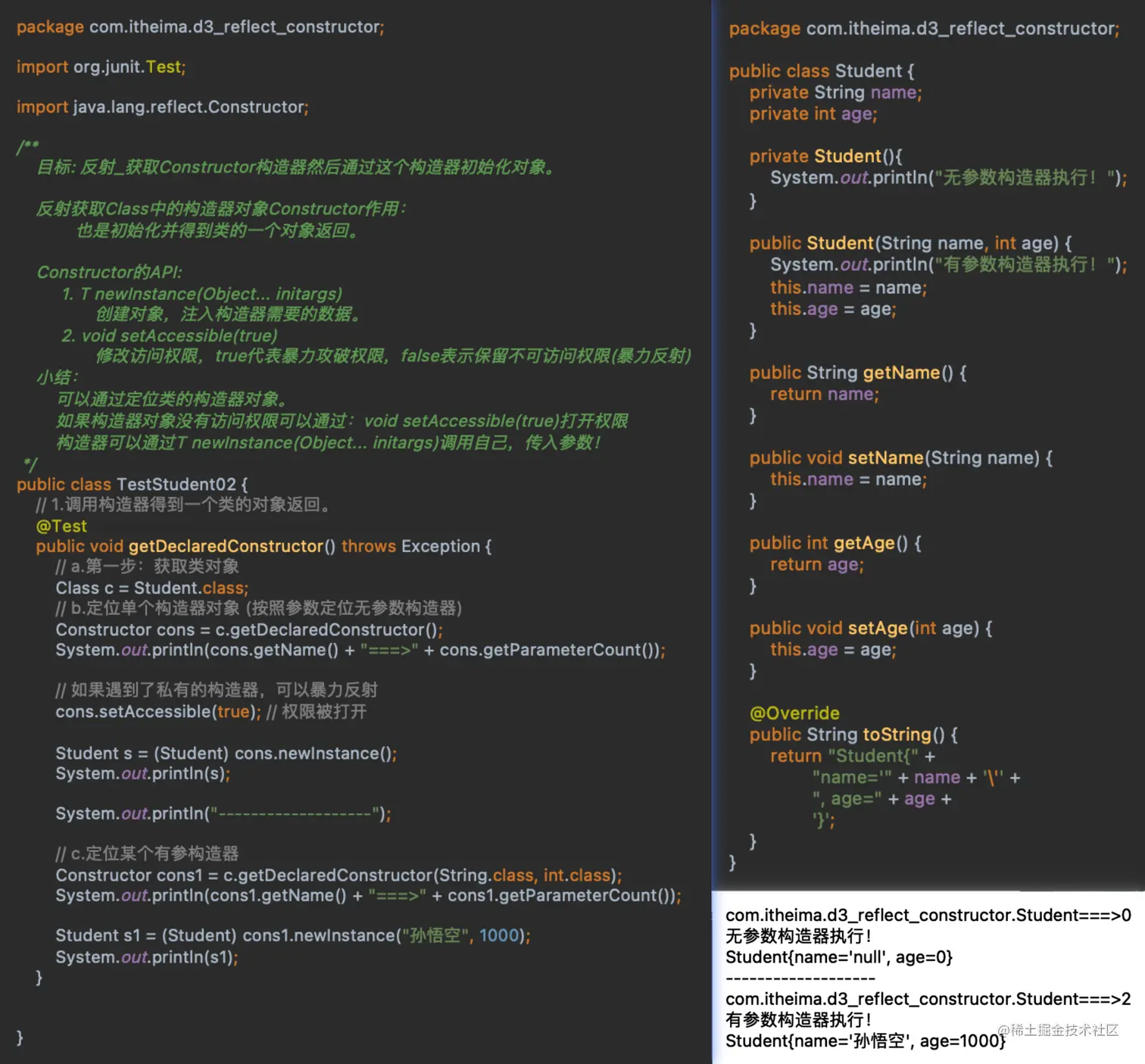Click the '", age=" + age +' line
The height and width of the screenshot is (1064, 1145).
pos(881,799)
